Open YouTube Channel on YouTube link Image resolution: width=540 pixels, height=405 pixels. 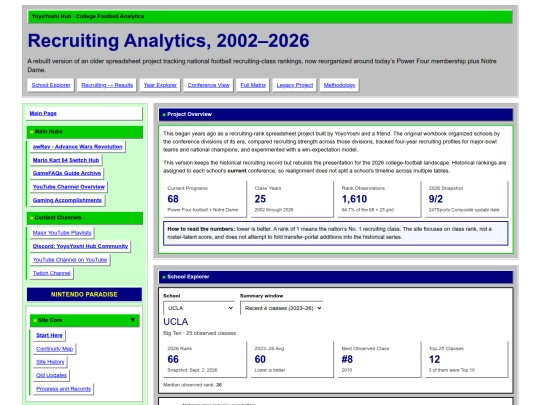point(70,260)
